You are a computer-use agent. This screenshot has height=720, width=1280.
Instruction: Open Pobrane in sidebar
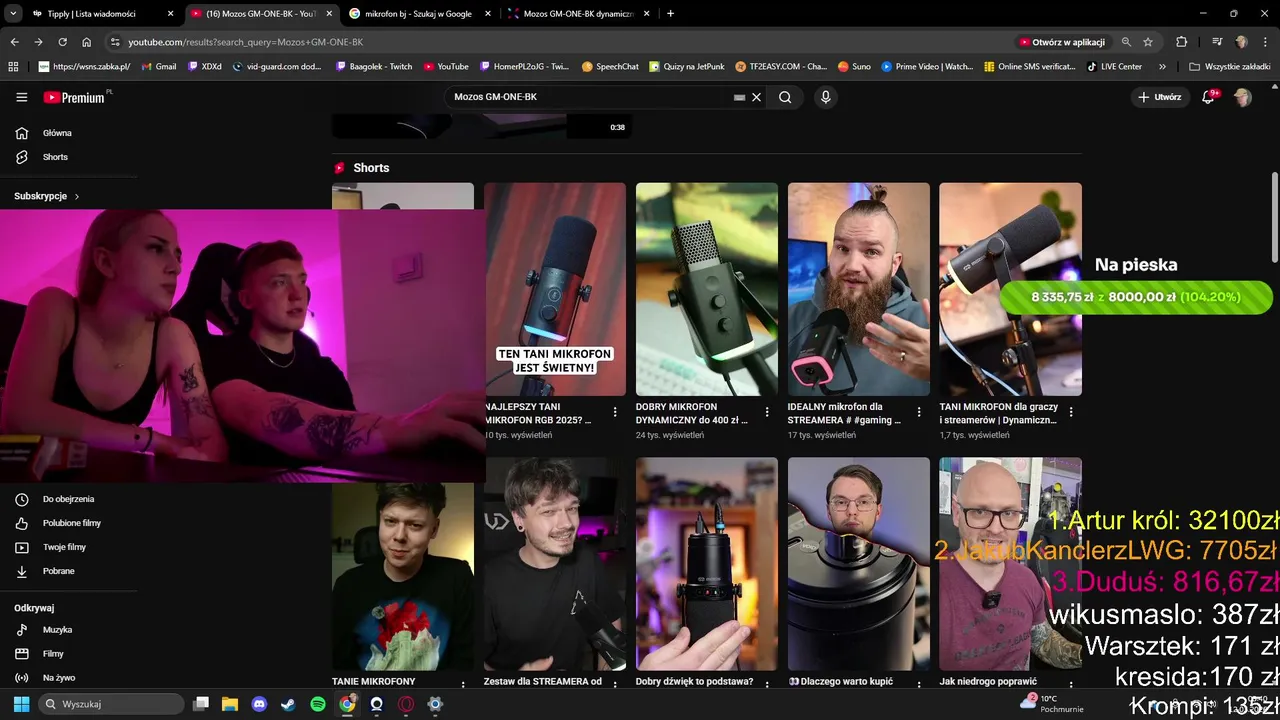click(58, 571)
